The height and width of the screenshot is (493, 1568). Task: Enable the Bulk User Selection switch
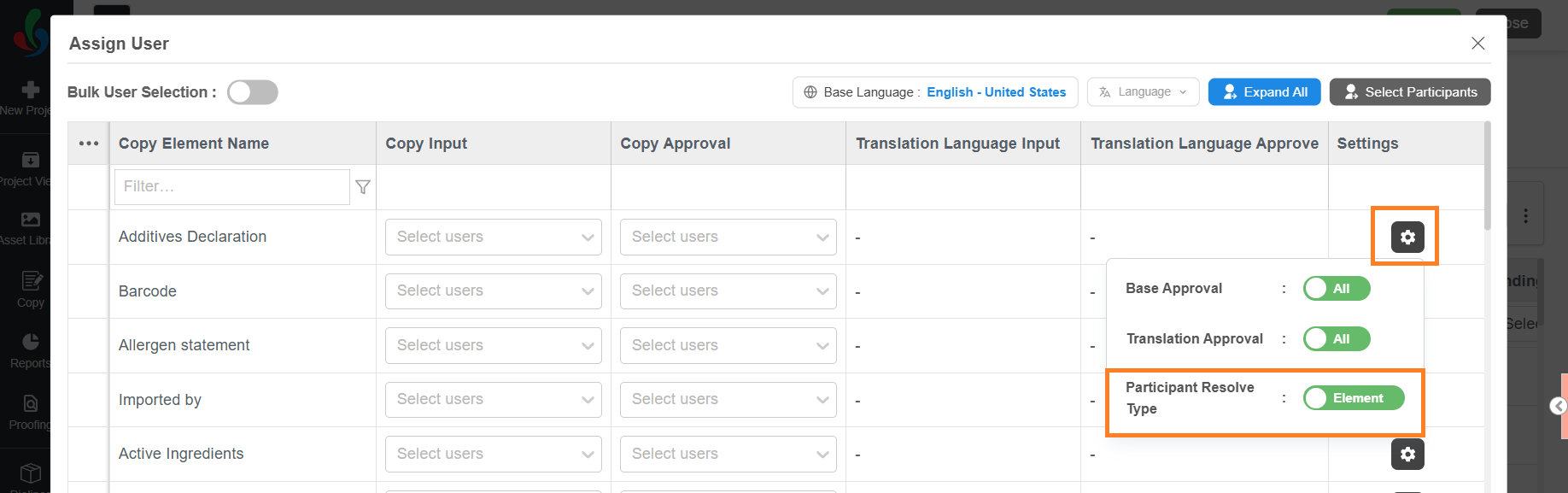(253, 92)
